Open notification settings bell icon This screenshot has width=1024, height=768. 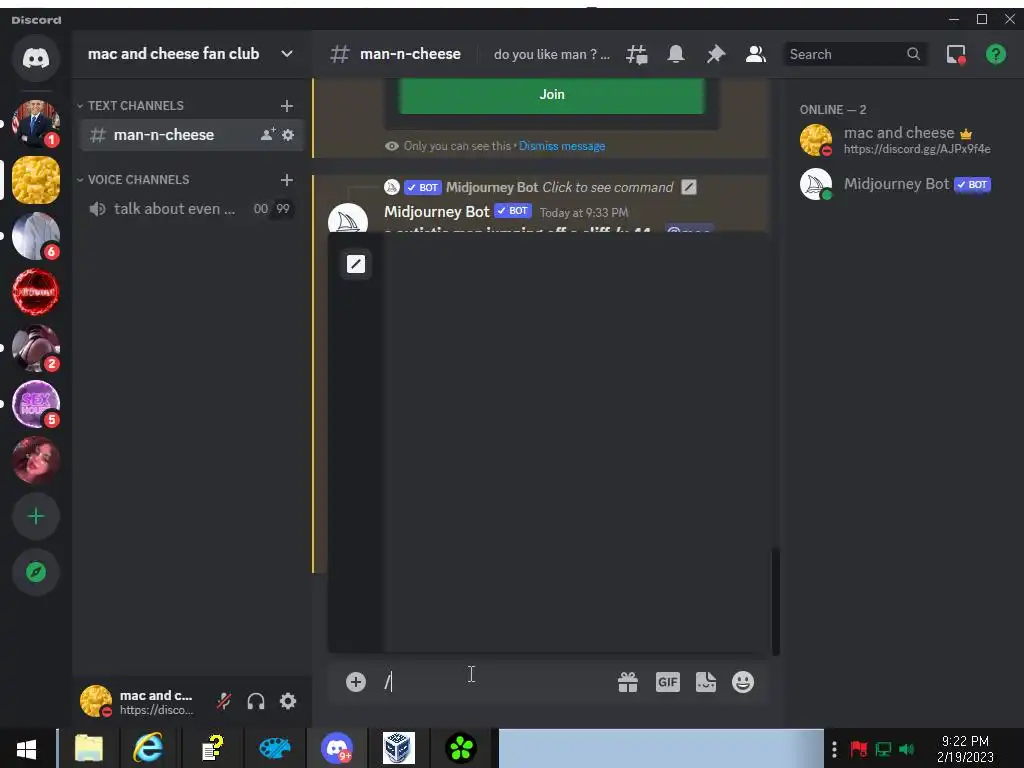point(676,54)
